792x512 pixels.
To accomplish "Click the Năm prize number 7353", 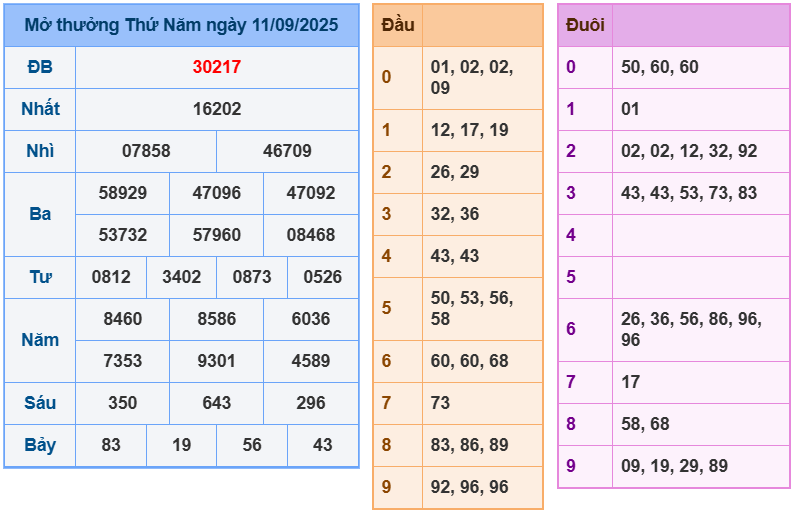I will pos(122,361).
